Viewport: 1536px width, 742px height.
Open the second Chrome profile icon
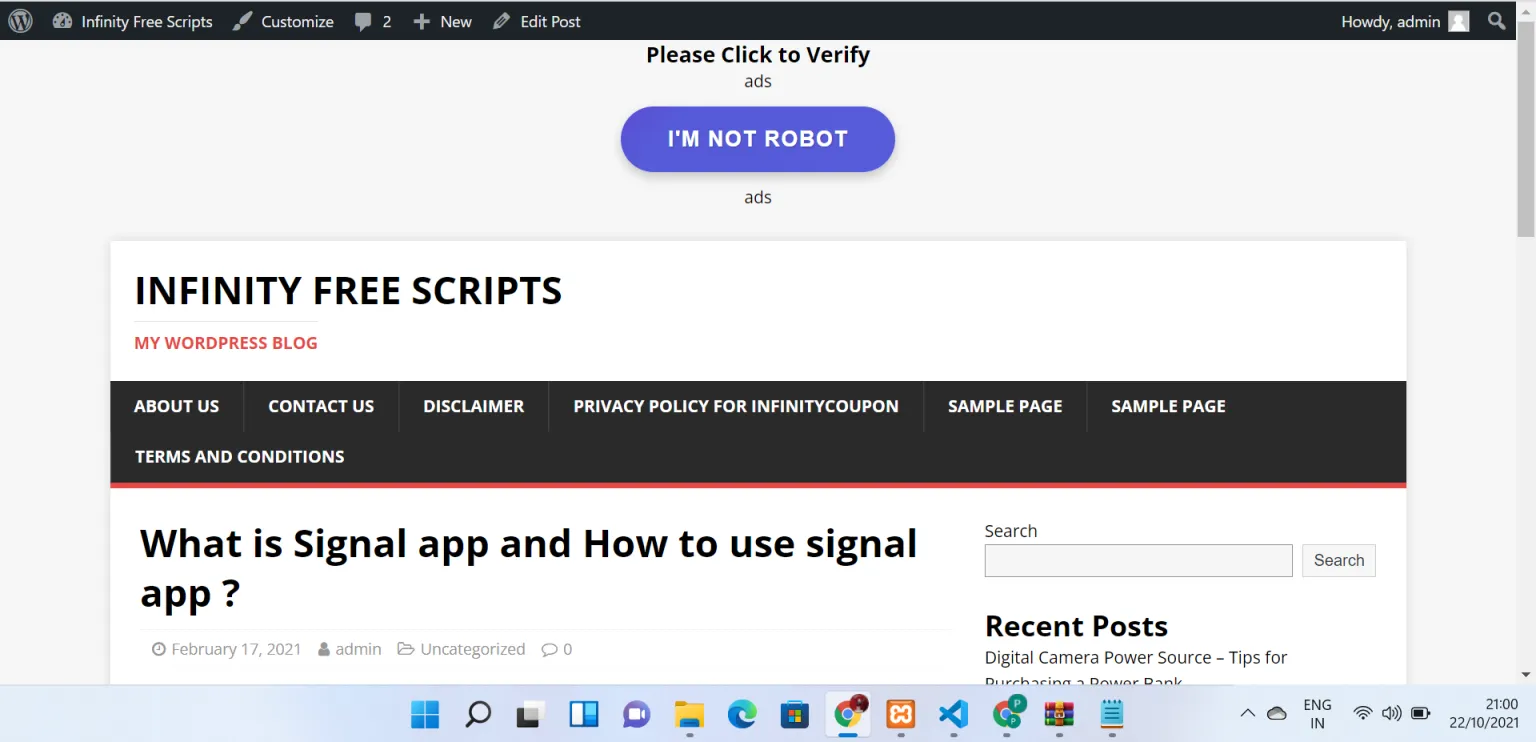[x=1007, y=714]
